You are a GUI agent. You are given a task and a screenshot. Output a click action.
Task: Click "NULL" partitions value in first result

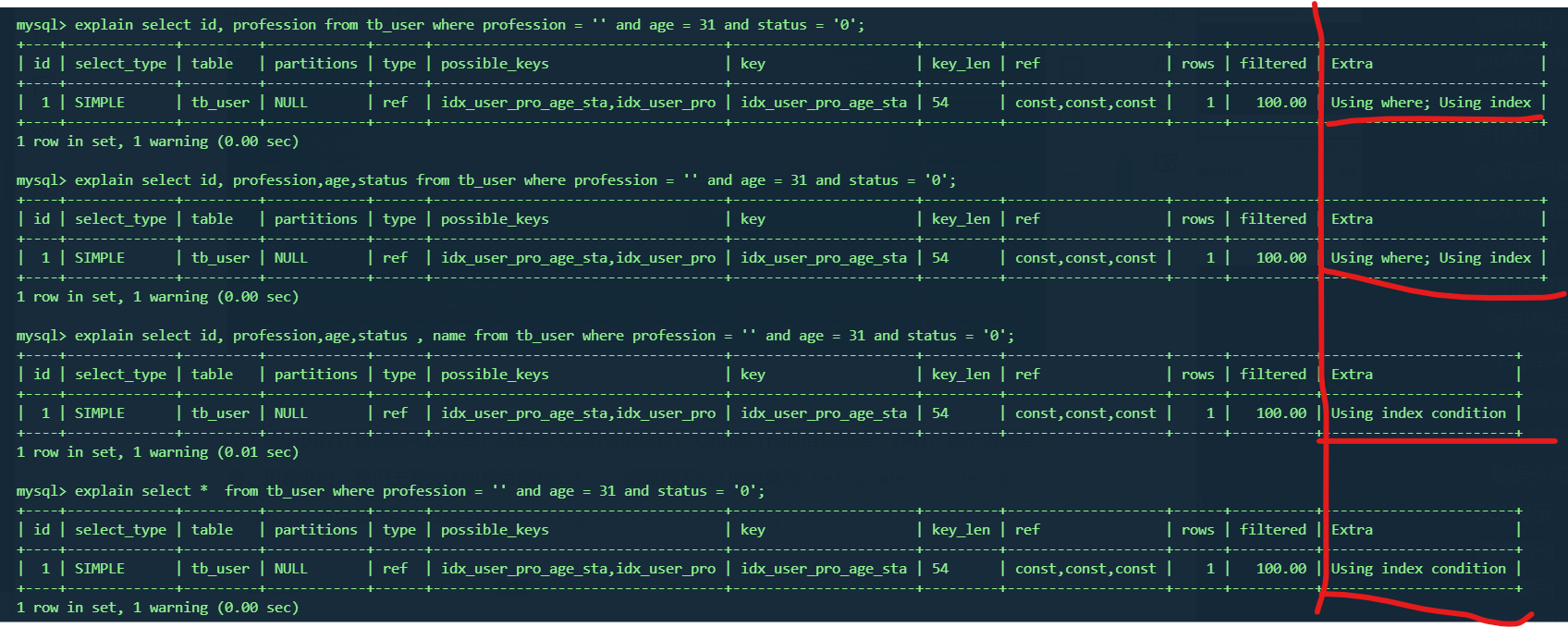[290, 103]
